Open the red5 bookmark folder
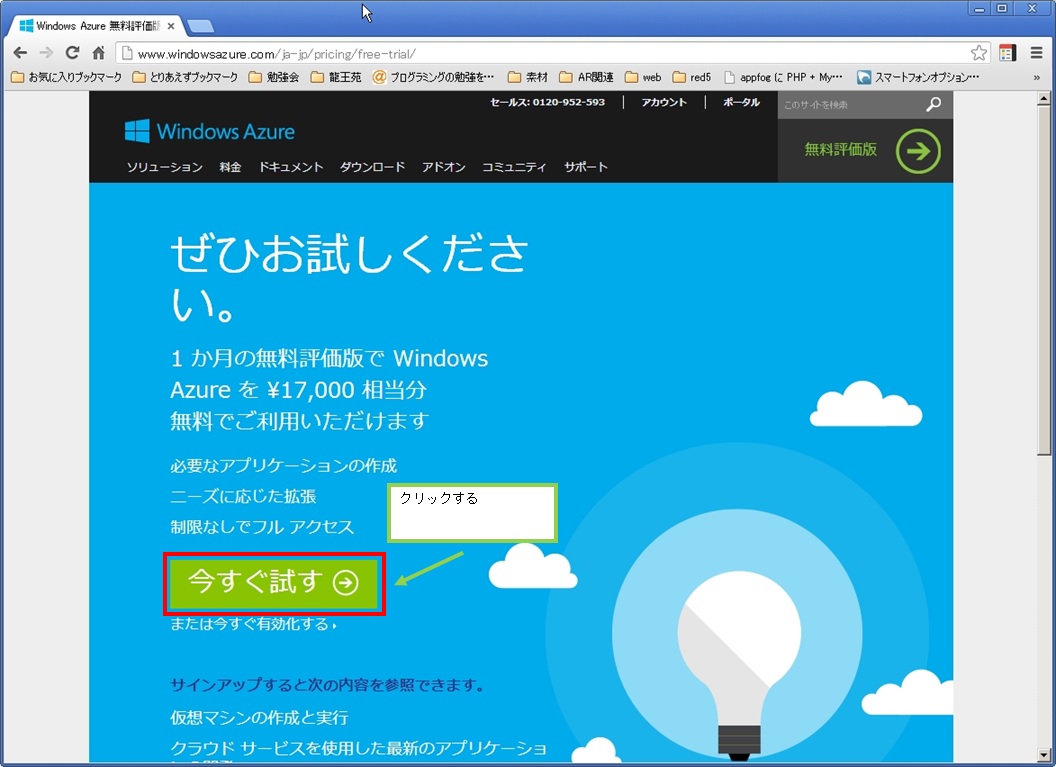The width and height of the screenshot is (1056, 767). [x=692, y=77]
